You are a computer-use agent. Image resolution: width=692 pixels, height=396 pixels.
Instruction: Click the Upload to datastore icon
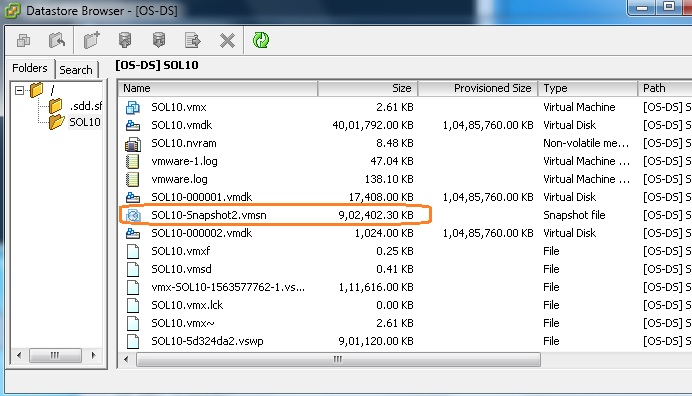click(125, 40)
